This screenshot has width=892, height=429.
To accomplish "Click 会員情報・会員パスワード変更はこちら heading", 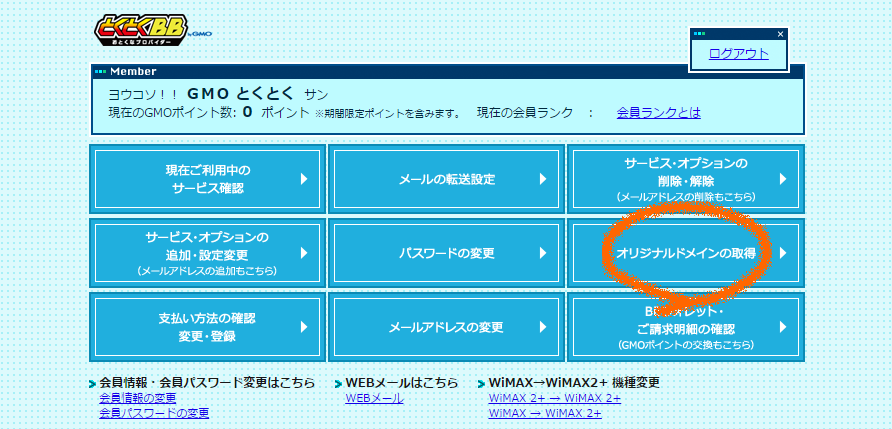I will pos(207,382).
